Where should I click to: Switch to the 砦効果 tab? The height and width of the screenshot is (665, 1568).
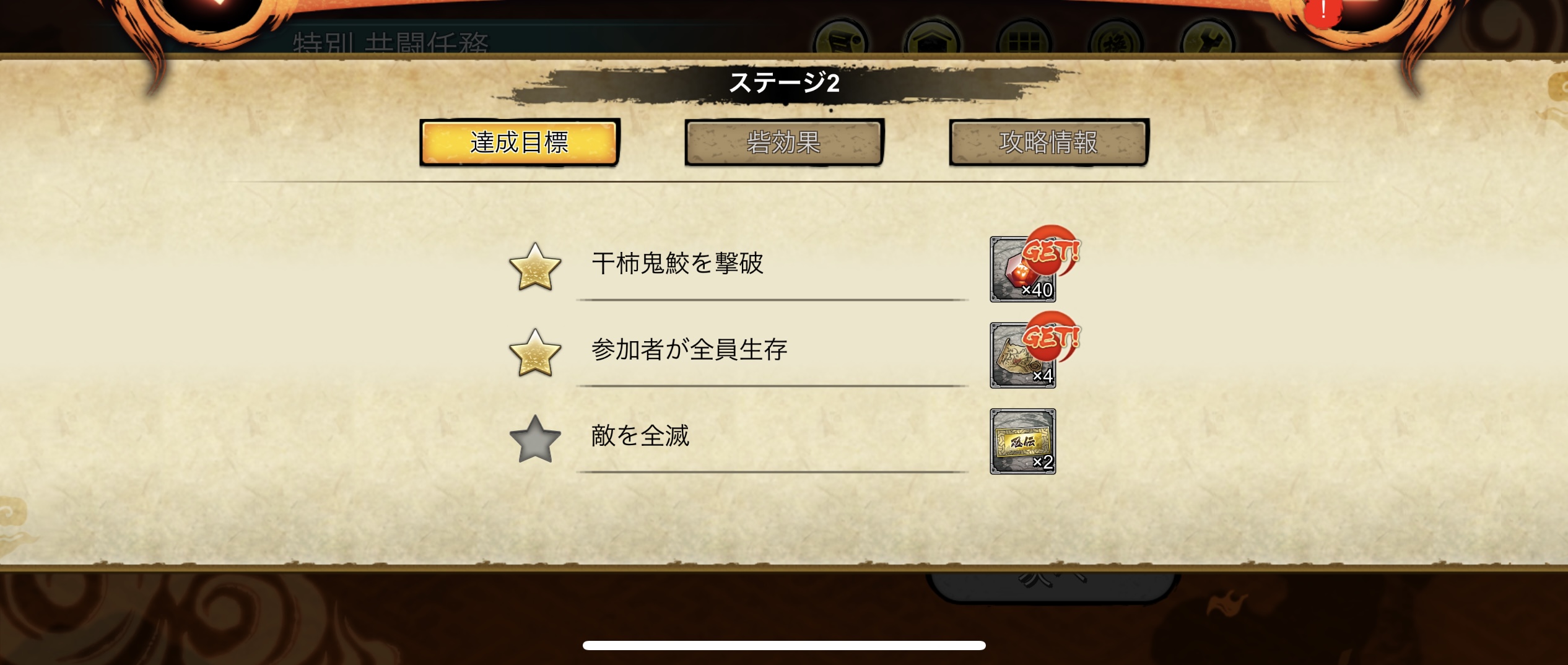pos(784,142)
